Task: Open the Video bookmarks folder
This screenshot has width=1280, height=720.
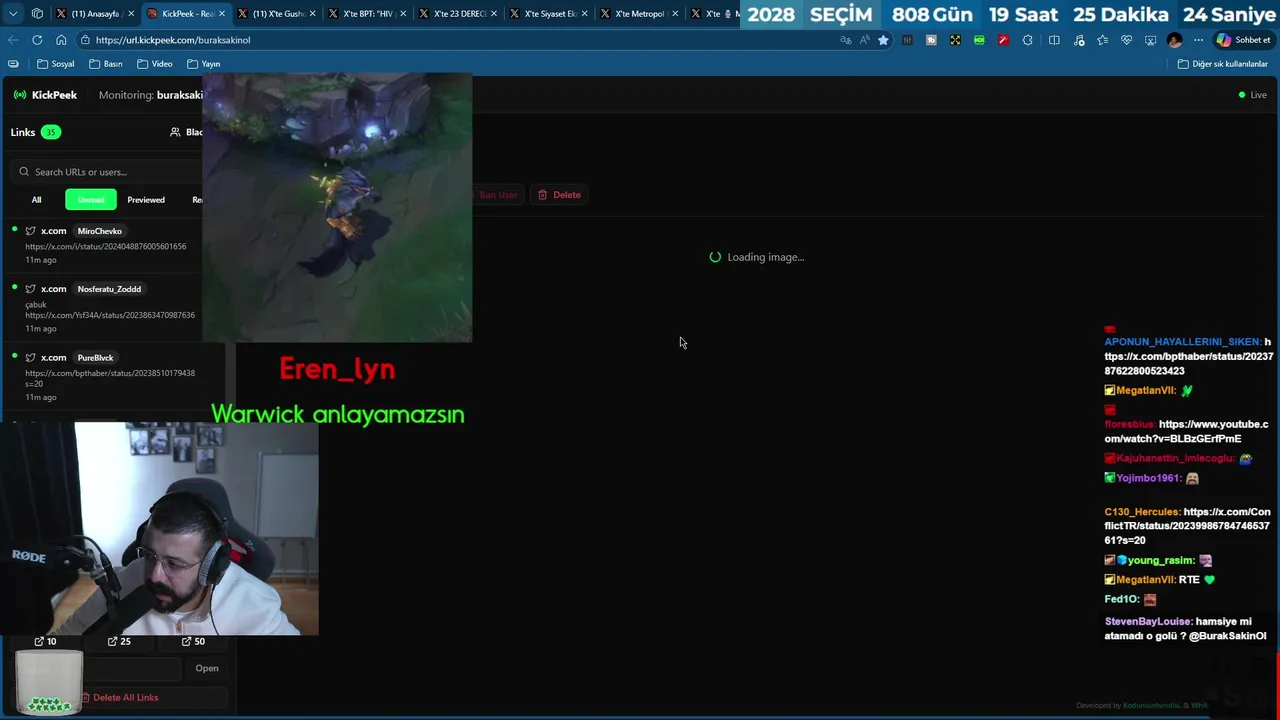Action: (x=154, y=64)
